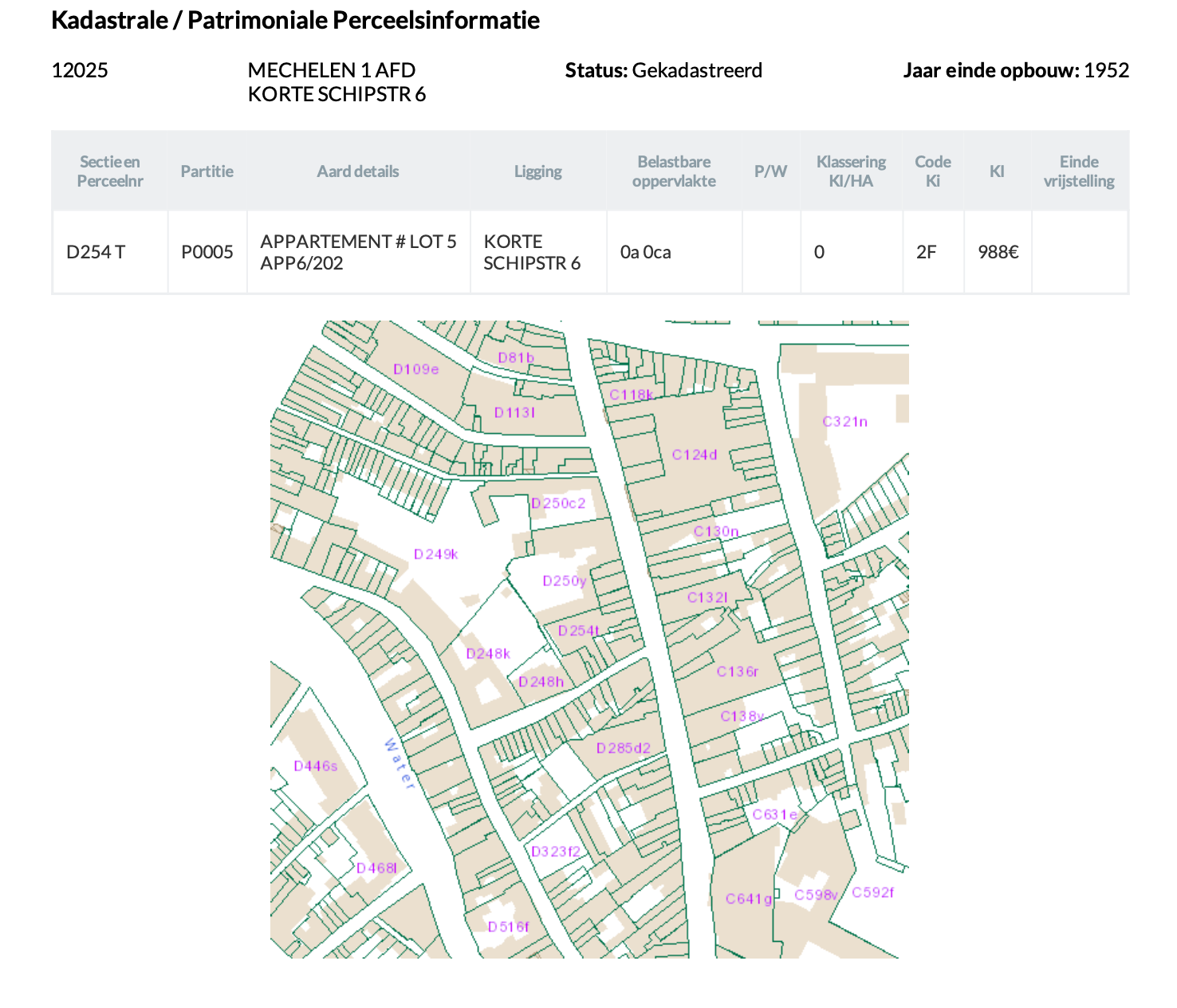The image size is (1177, 1008).
Task: Click the Belastbare oppervlakte column header
Action: tap(674, 171)
